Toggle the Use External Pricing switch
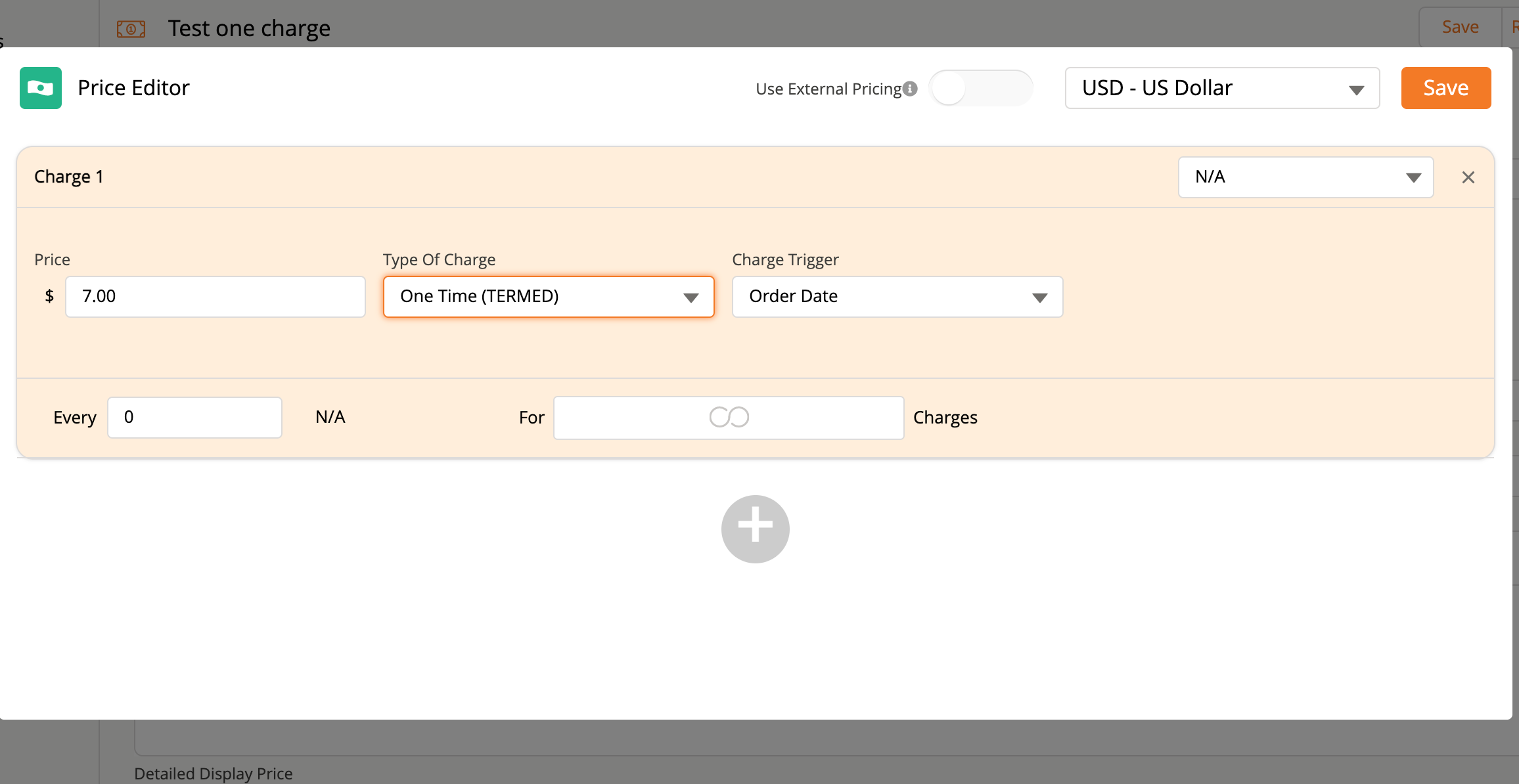This screenshot has width=1519, height=784. pos(981,89)
